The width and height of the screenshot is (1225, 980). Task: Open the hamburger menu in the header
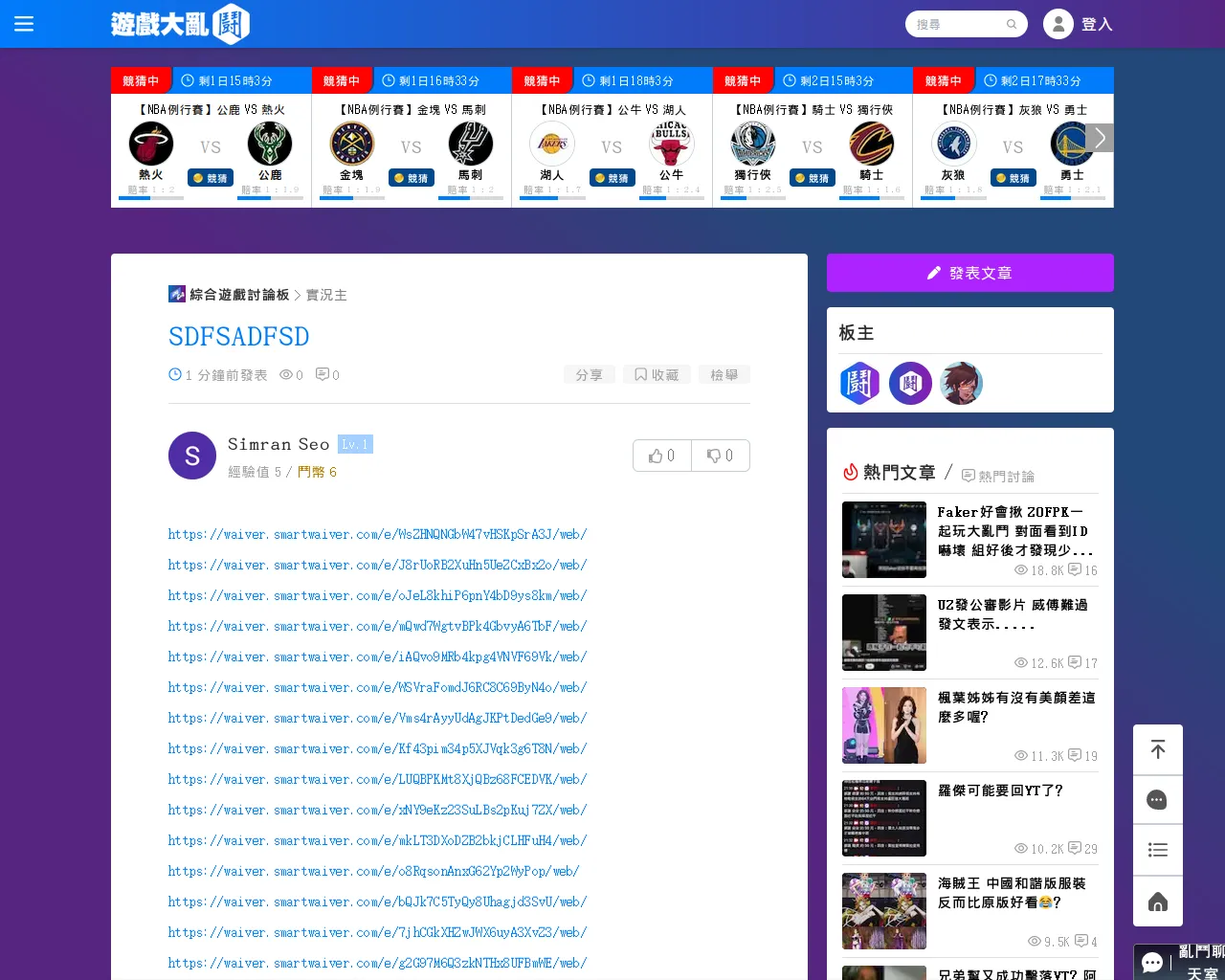(24, 24)
